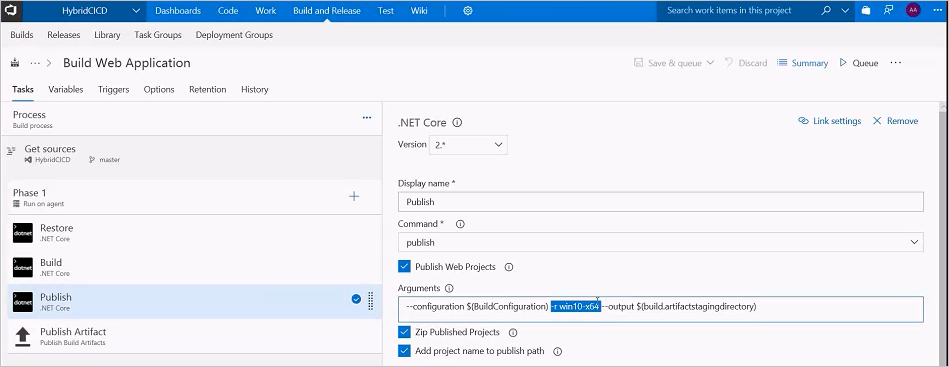The height and width of the screenshot is (367, 949).
Task: Select the Publish Artifact task row
Action: (195, 337)
